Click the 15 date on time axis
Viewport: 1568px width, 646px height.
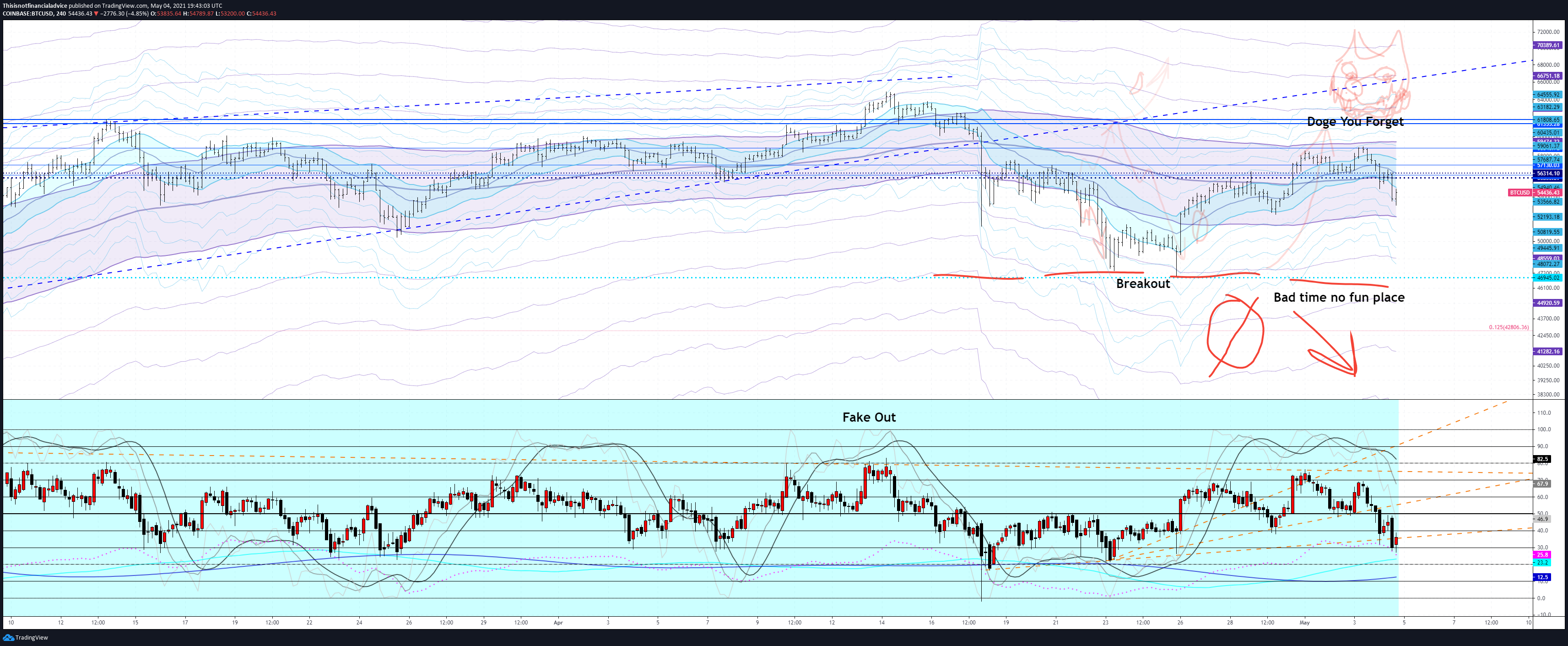pos(135,623)
